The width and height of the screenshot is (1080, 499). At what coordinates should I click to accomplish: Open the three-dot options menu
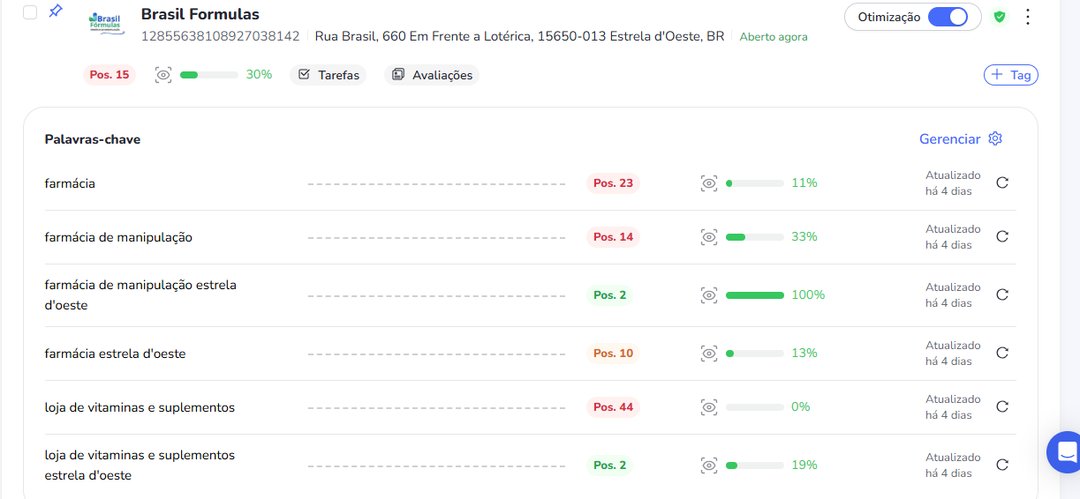pyautogui.click(x=1027, y=17)
